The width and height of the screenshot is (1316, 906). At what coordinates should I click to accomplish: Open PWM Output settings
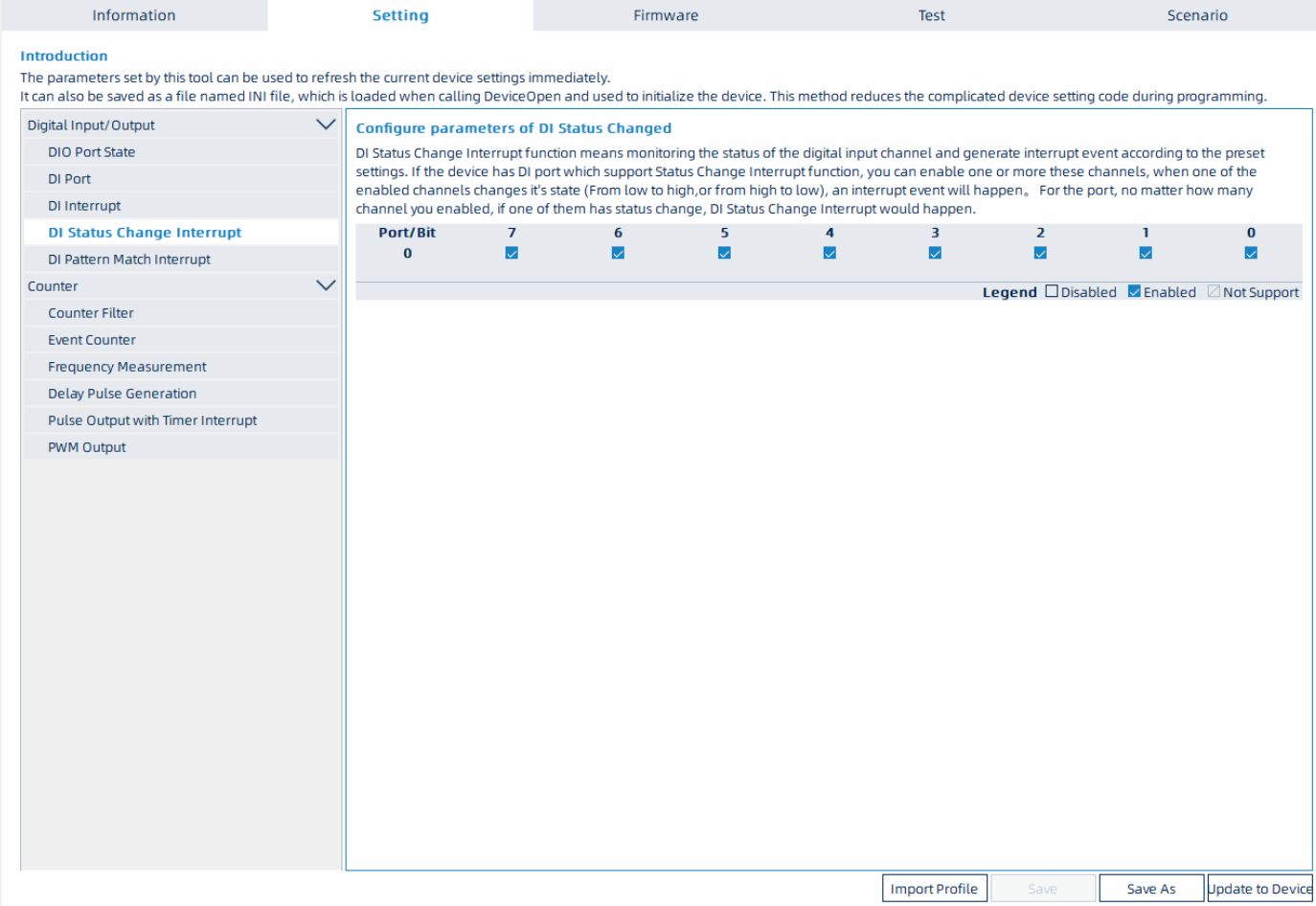tap(87, 447)
